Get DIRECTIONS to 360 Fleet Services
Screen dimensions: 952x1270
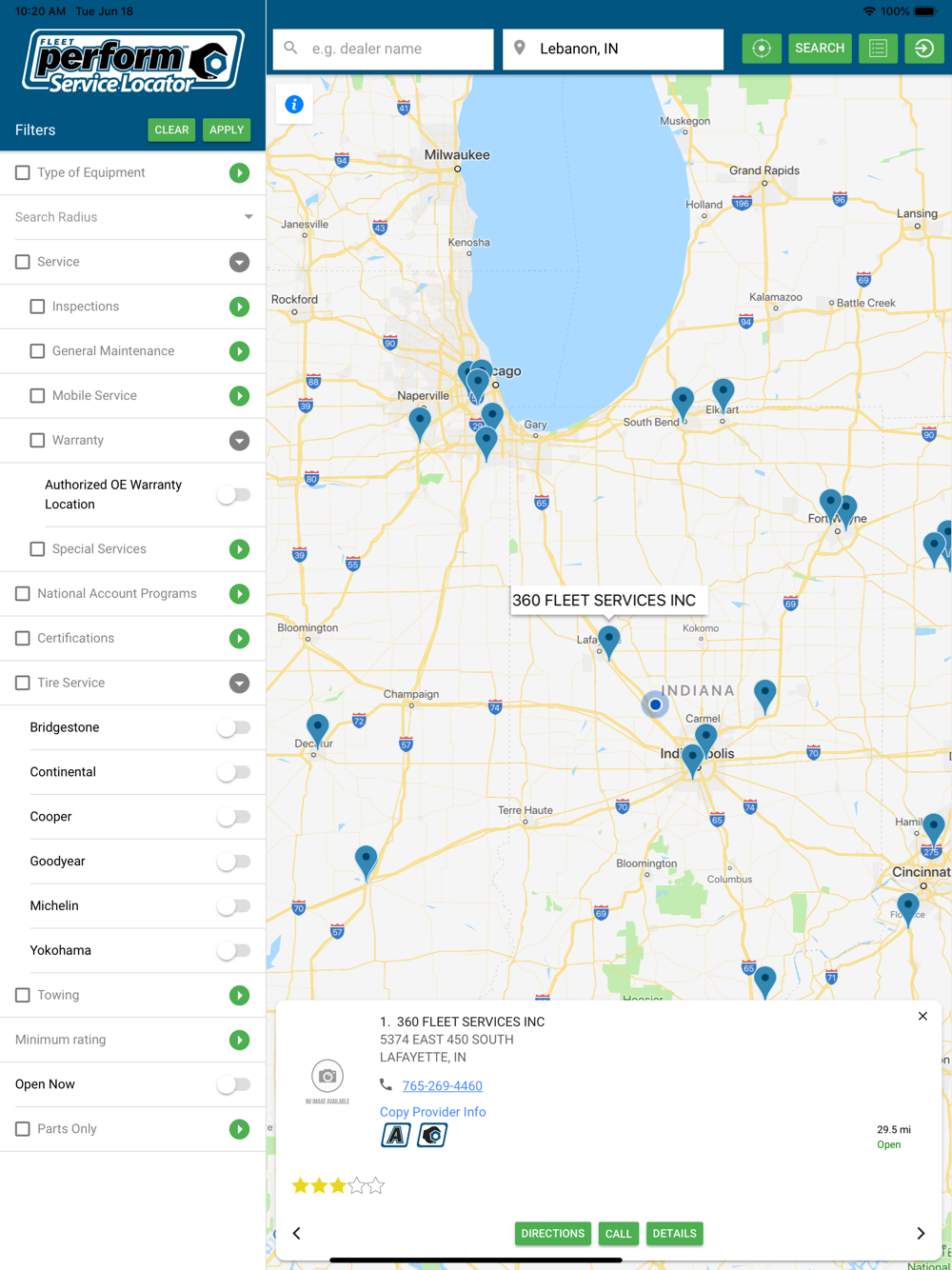click(553, 1234)
